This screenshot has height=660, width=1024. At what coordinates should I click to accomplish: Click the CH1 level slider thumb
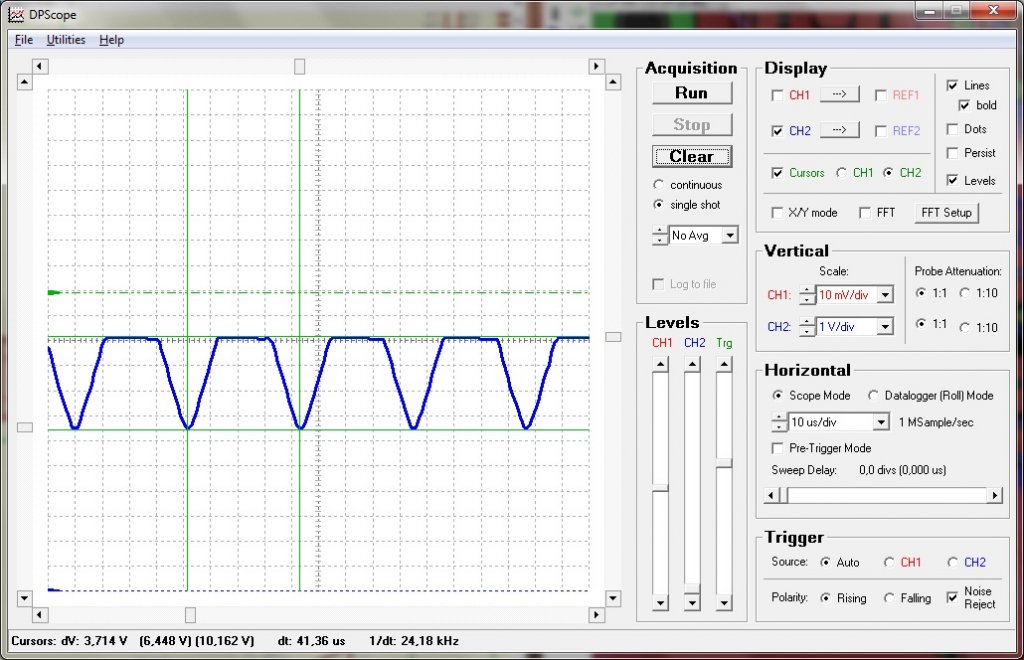(x=660, y=488)
